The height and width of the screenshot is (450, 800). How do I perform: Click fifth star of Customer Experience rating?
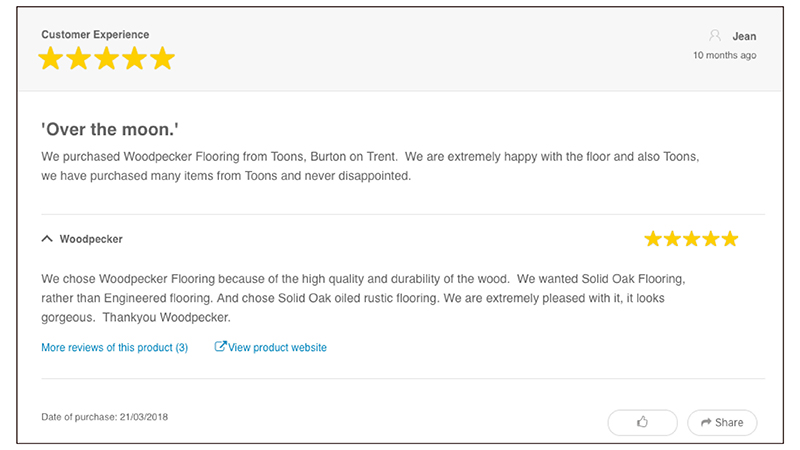pyautogui.click(x=162, y=59)
